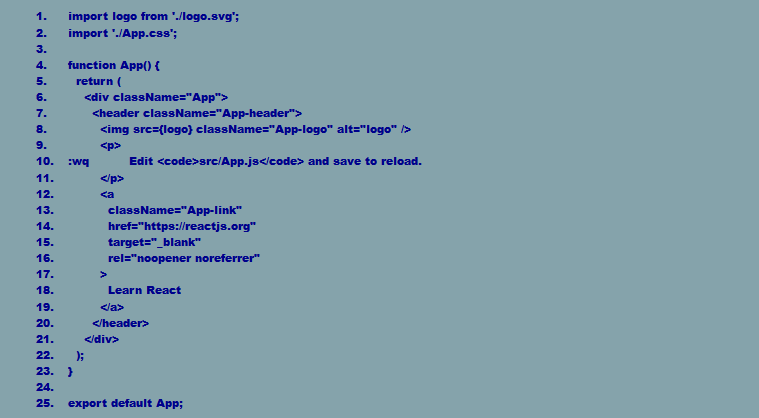Click the className="App-link" attribute

click(175, 210)
